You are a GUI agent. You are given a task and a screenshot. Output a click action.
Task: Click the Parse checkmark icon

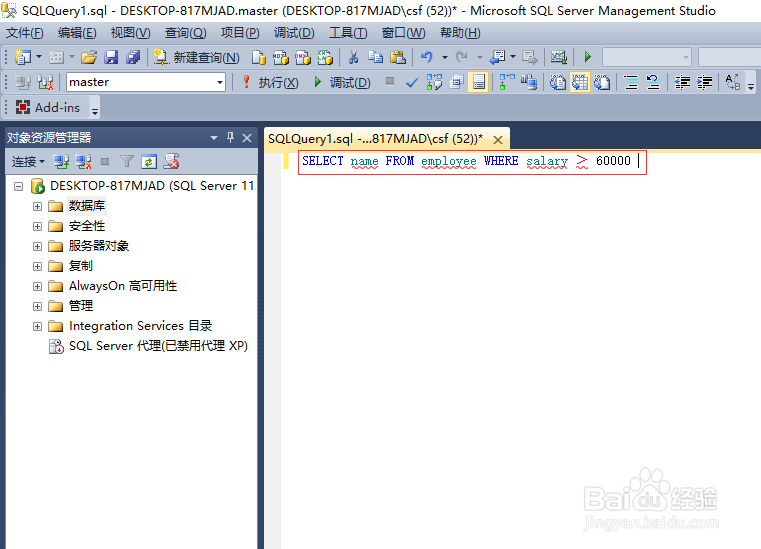click(x=412, y=83)
